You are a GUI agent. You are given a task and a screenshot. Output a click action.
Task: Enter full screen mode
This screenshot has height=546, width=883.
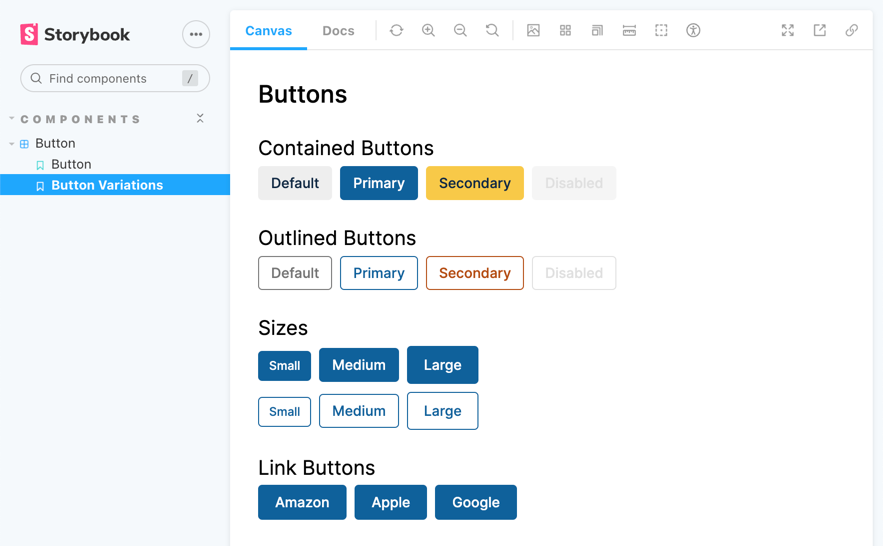tap(788, 31)
